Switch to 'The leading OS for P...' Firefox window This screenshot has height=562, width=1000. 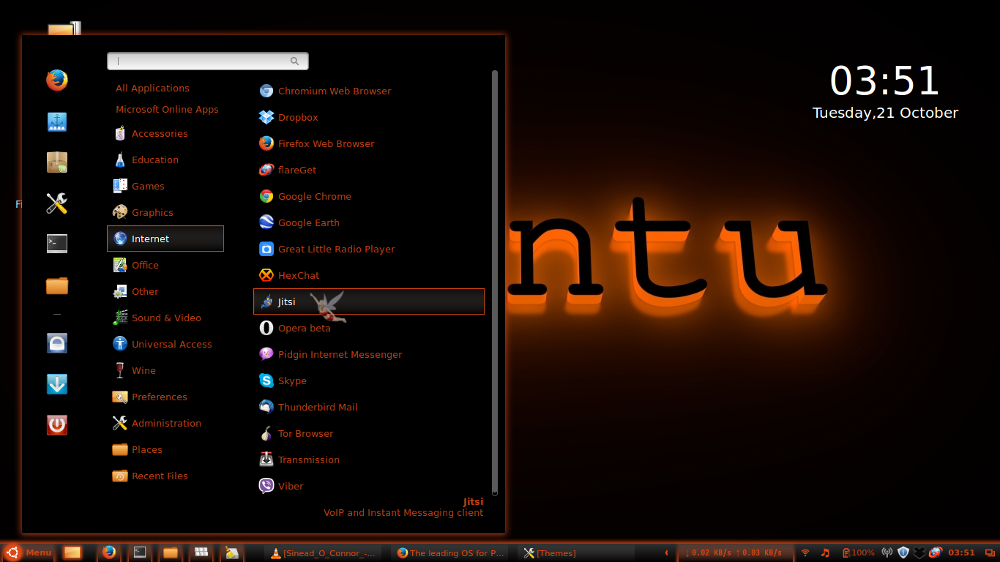point(451,553)
